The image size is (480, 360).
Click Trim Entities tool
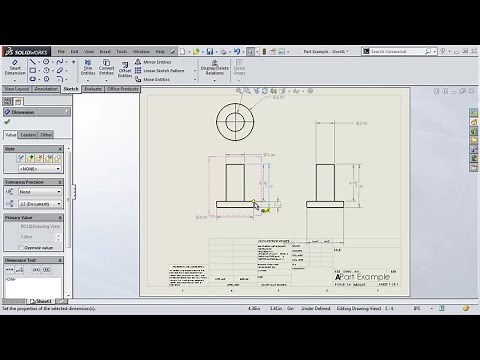click(x=88, y=67)
